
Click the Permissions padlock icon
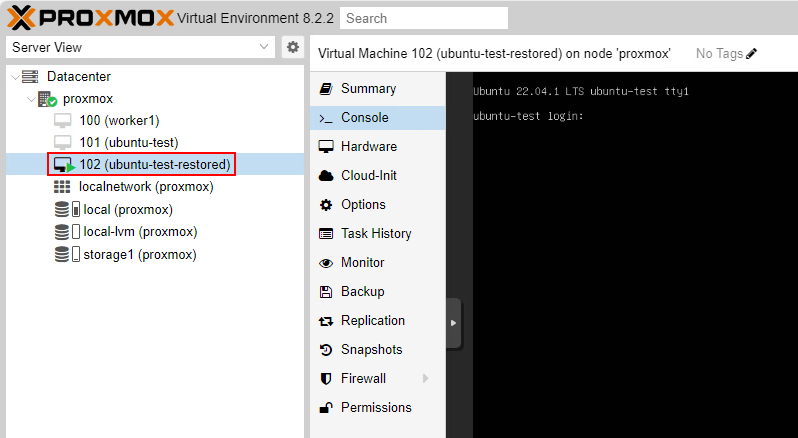(x=325, y=408)
